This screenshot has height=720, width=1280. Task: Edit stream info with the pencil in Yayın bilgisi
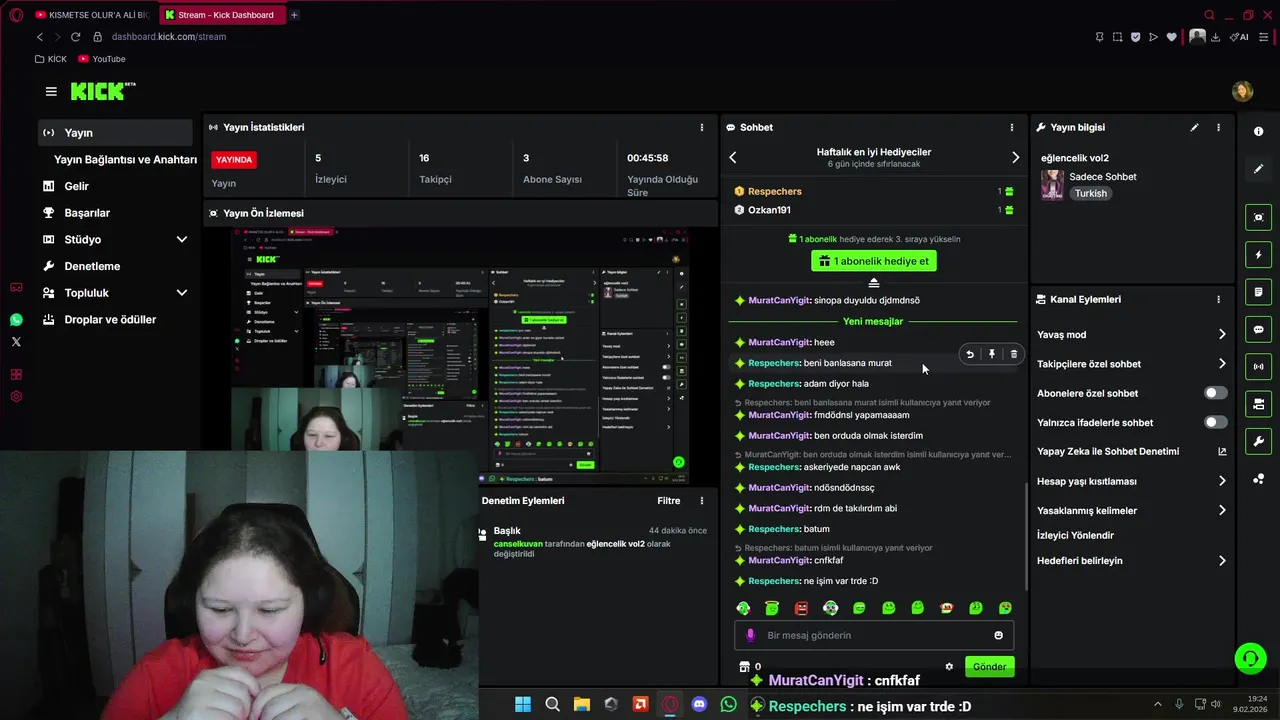[1194, 128]
